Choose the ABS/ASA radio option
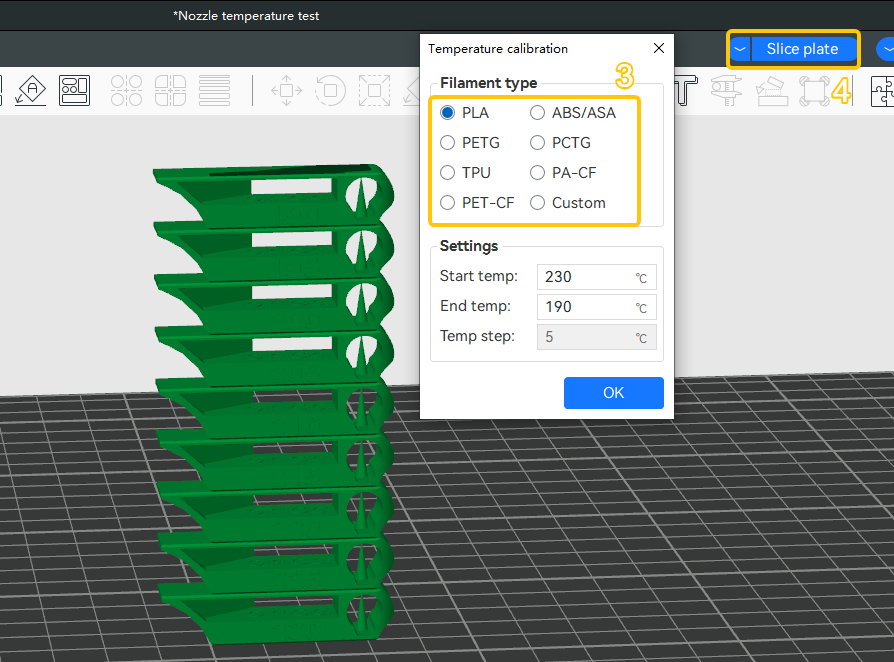The height and width of the screenshot is (662, 894). point(573,113)
